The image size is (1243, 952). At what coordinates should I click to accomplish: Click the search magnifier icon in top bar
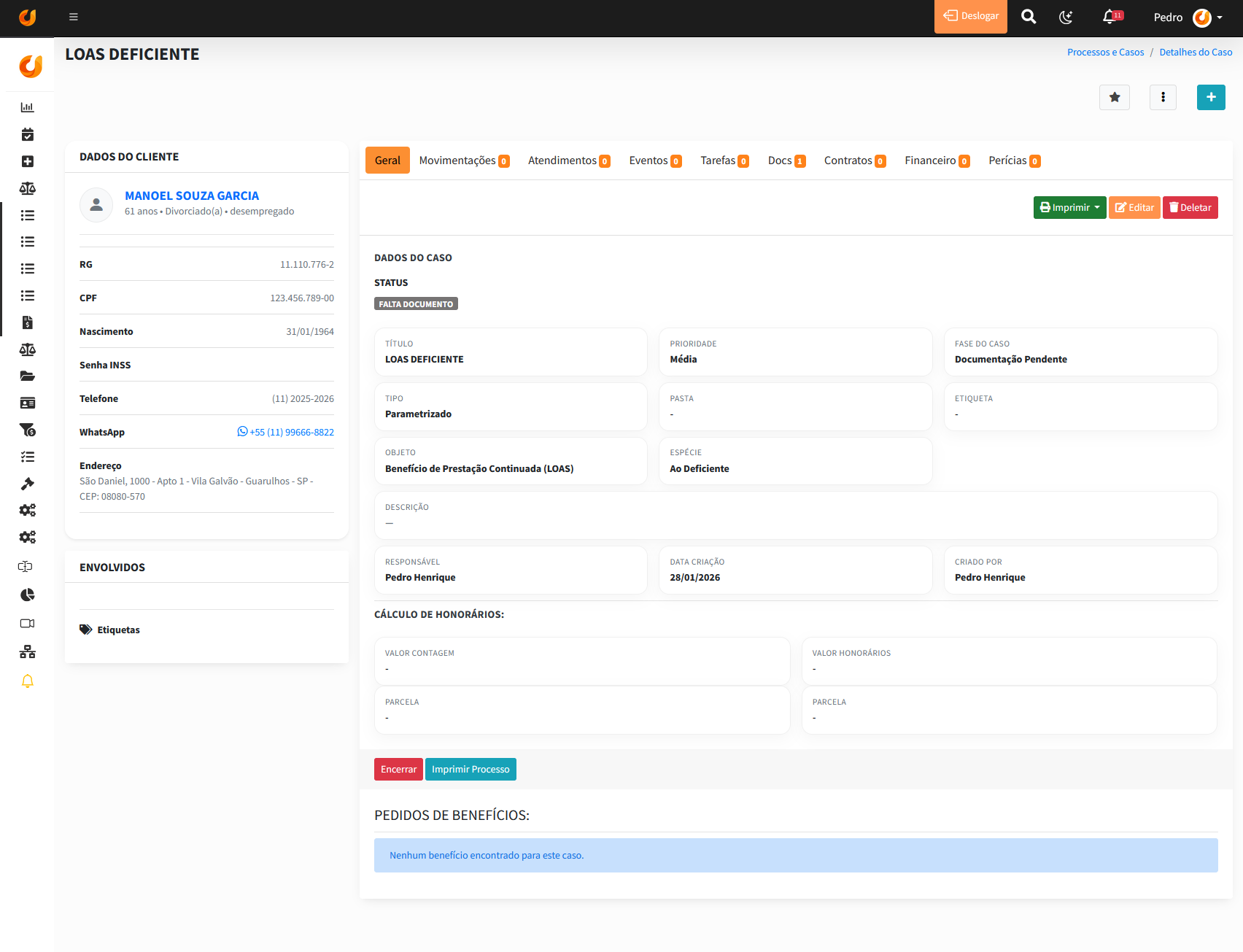coord(1029,17)
